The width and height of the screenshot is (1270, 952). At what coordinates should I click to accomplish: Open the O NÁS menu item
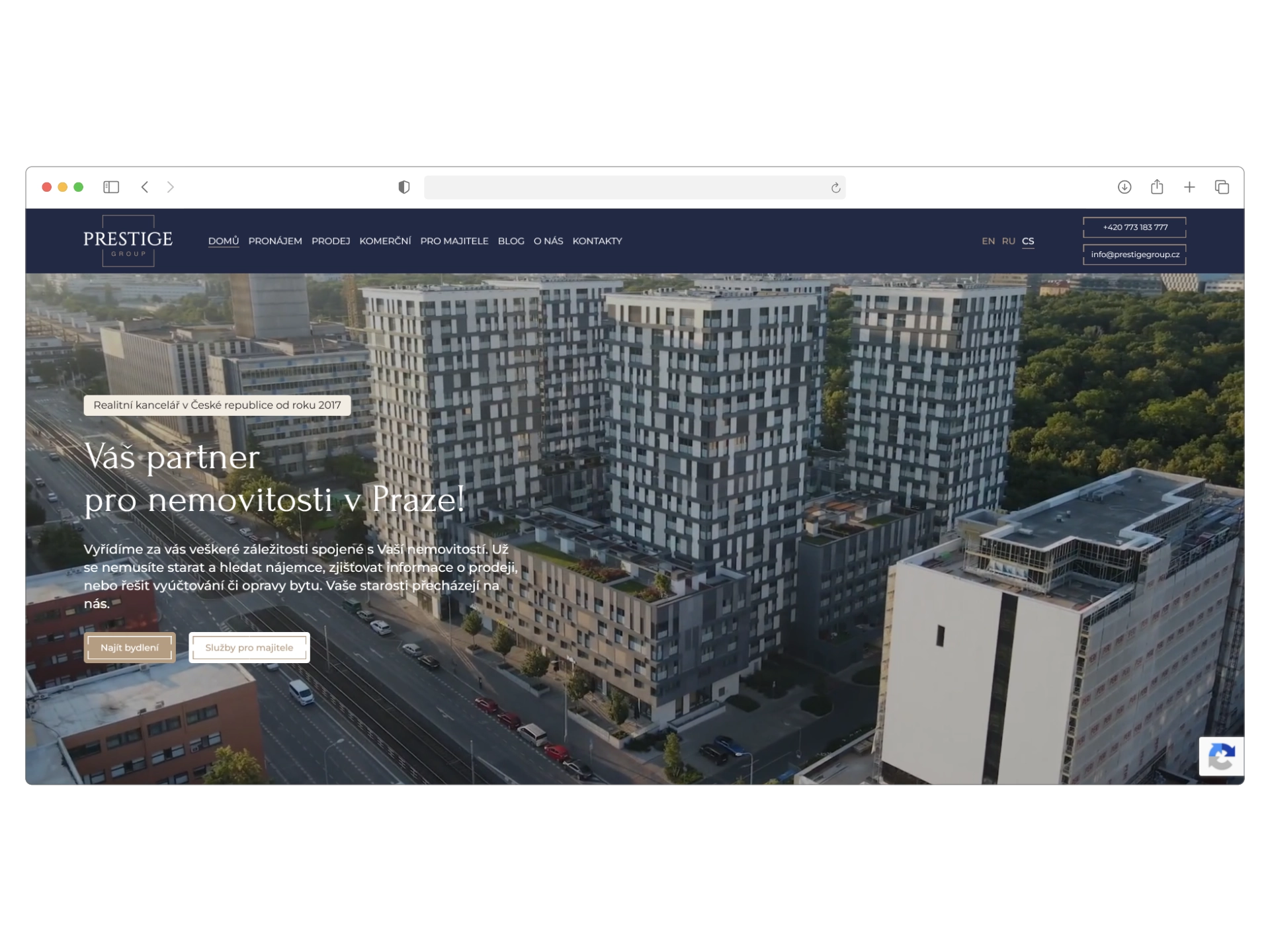(548, 241)
